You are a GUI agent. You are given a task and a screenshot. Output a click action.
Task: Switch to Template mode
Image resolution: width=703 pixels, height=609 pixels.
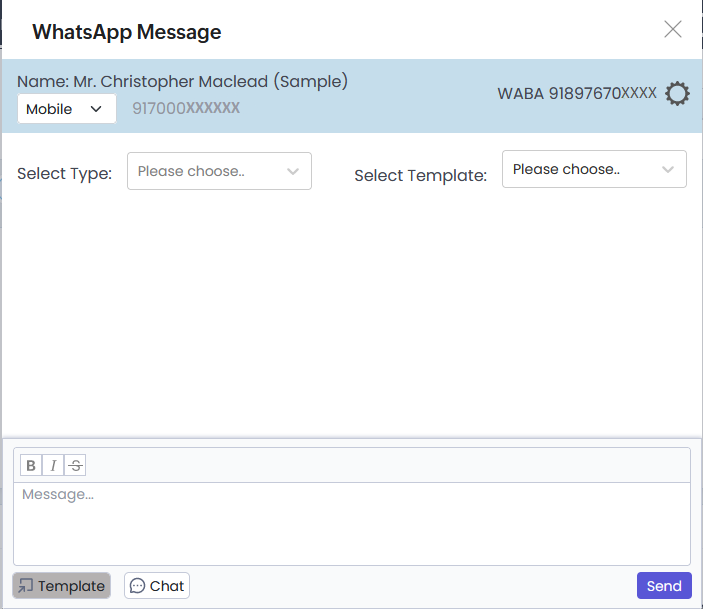tap(62, 586)
